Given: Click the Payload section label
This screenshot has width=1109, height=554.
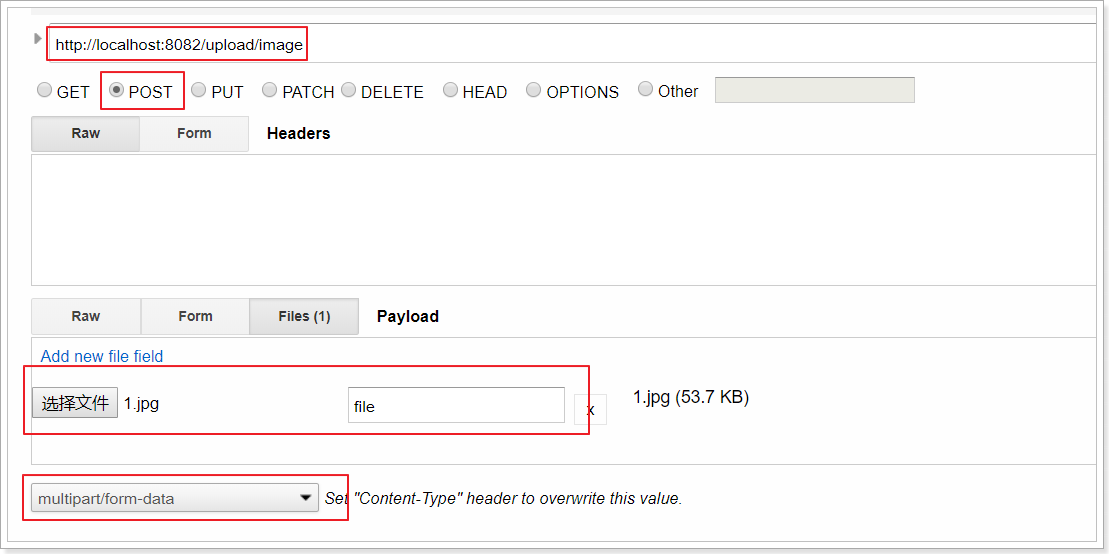Looking at the screenshot, I should [408, 317].
